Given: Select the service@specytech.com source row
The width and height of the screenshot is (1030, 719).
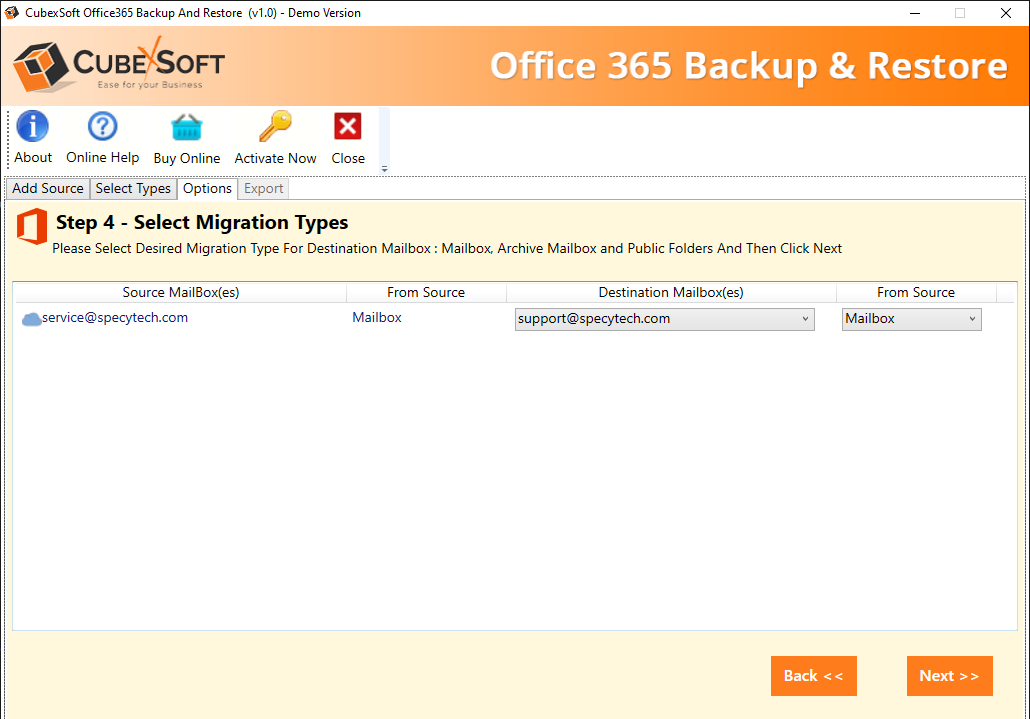Looking at the screenshot, I should (115, 318).
